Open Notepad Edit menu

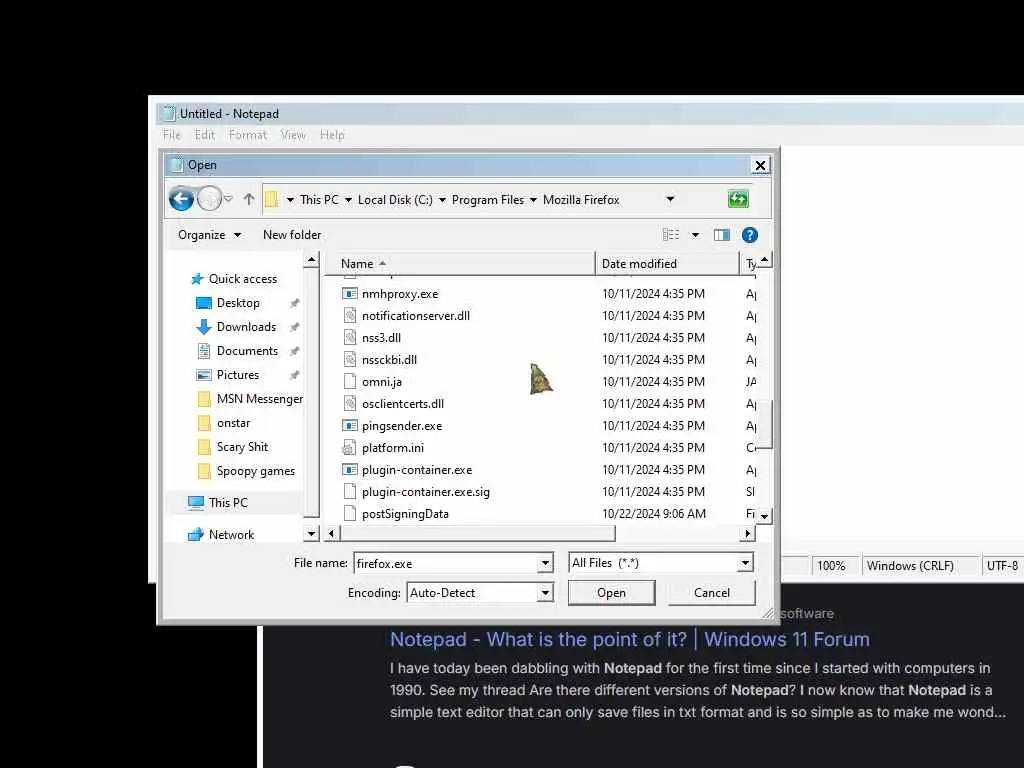[x=204, y=135]
